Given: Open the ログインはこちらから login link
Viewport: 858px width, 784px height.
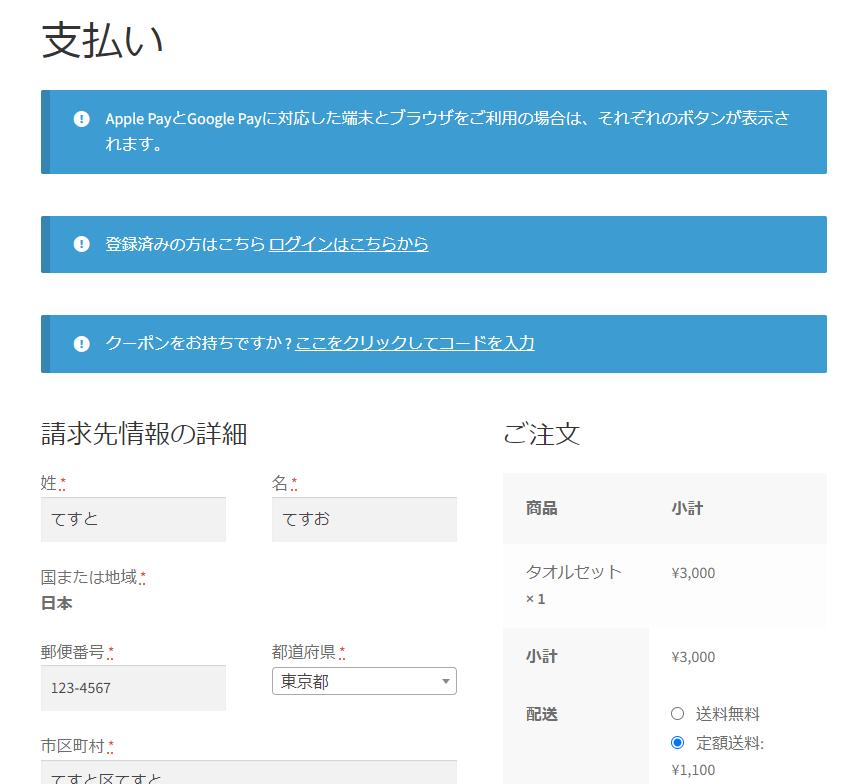Looking at the screenshot, I should [x=348, y=244].
